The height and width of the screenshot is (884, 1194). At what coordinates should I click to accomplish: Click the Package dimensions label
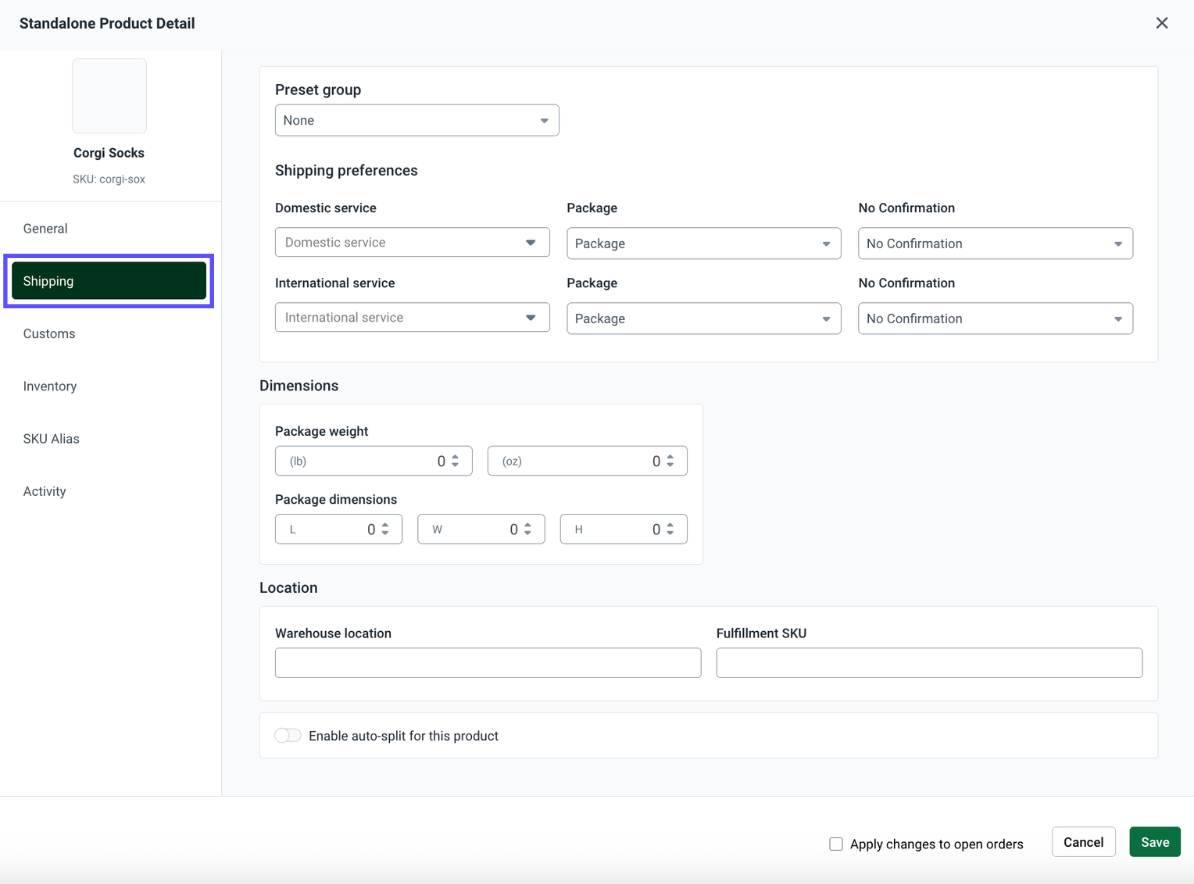coord(336,499)
